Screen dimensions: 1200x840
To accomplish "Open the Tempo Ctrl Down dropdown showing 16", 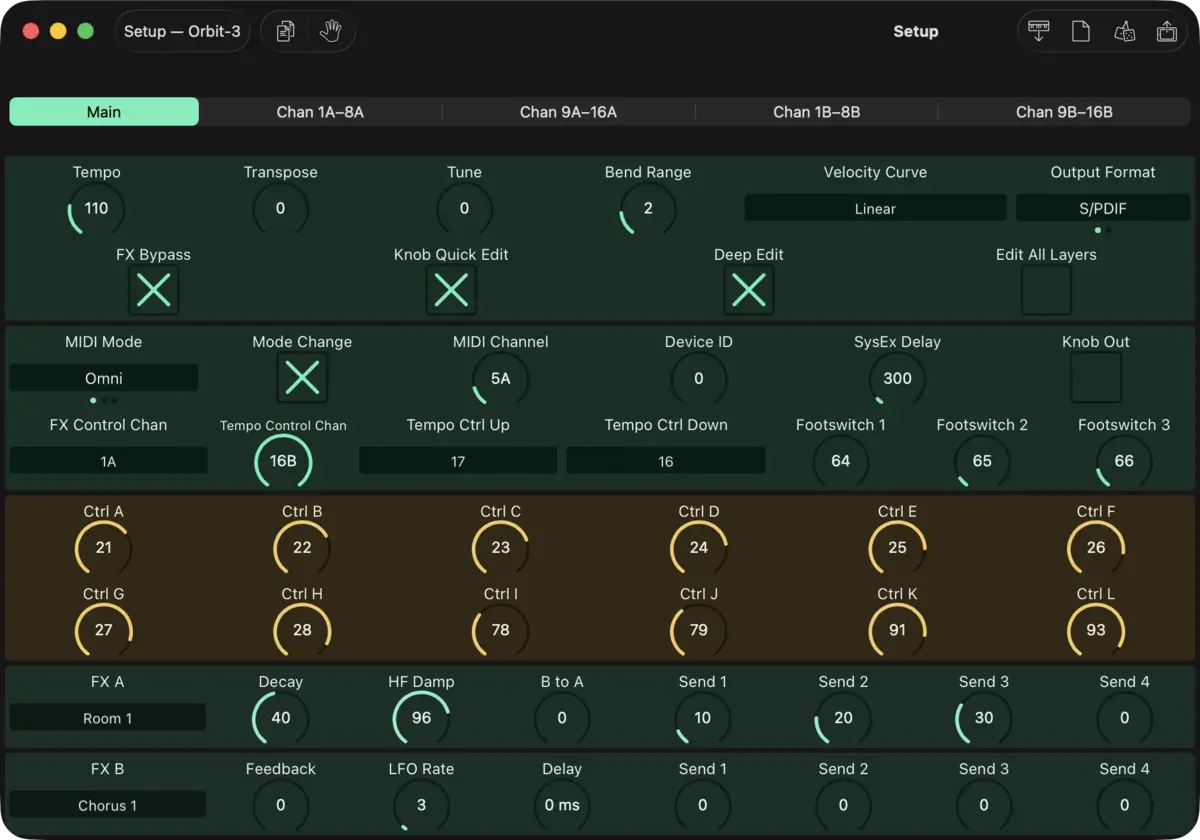I will pos(666,461).
